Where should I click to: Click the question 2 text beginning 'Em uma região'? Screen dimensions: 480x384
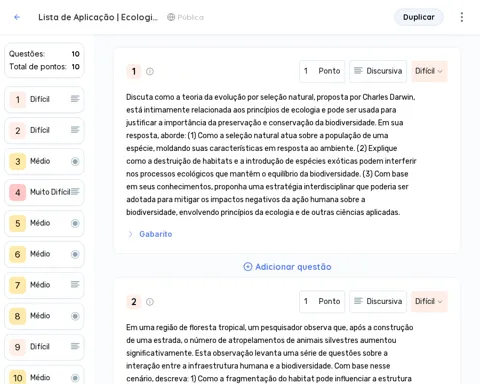click(270, 353)
